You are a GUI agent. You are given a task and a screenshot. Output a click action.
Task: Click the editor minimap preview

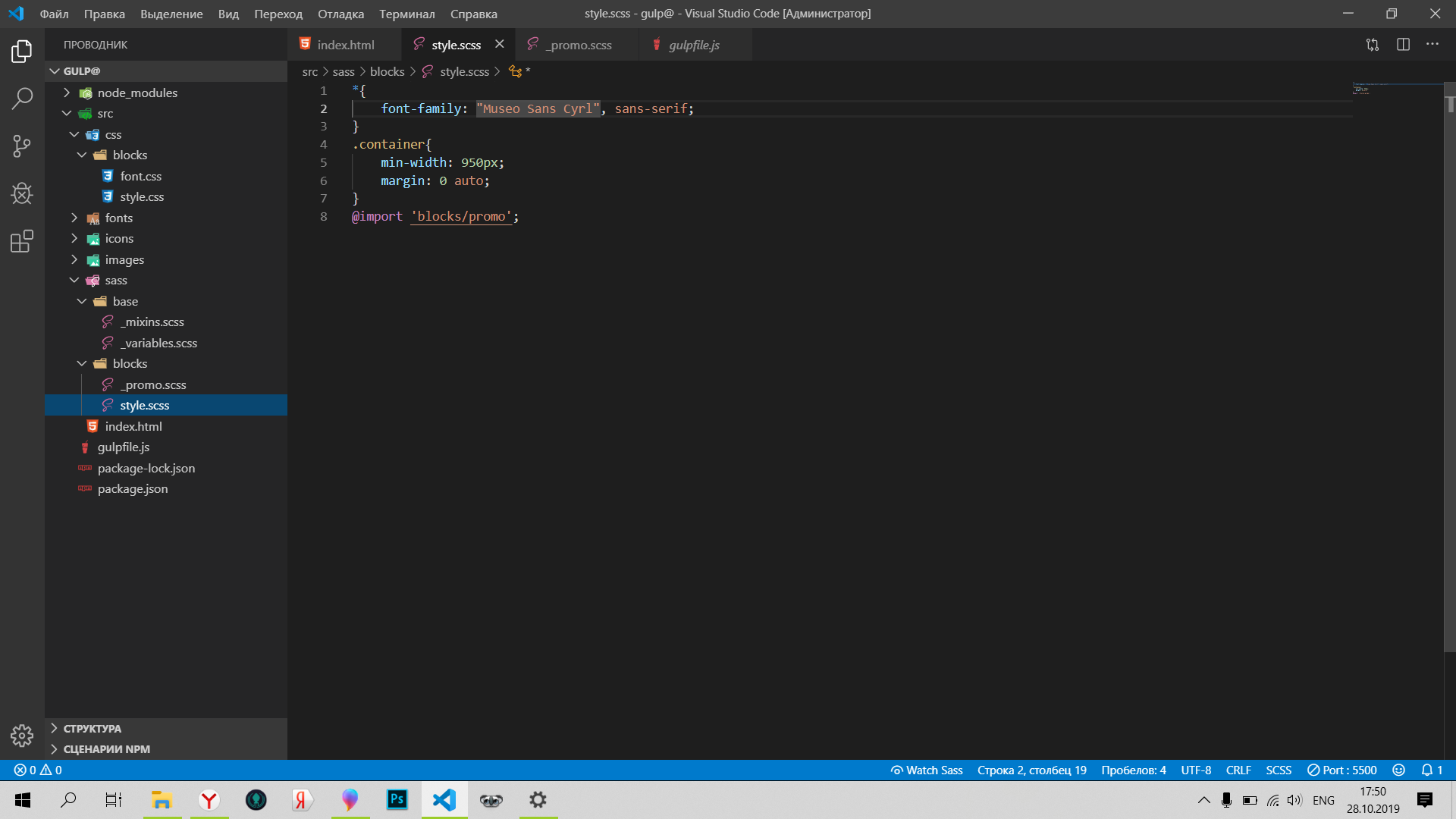pos(1397,89)
